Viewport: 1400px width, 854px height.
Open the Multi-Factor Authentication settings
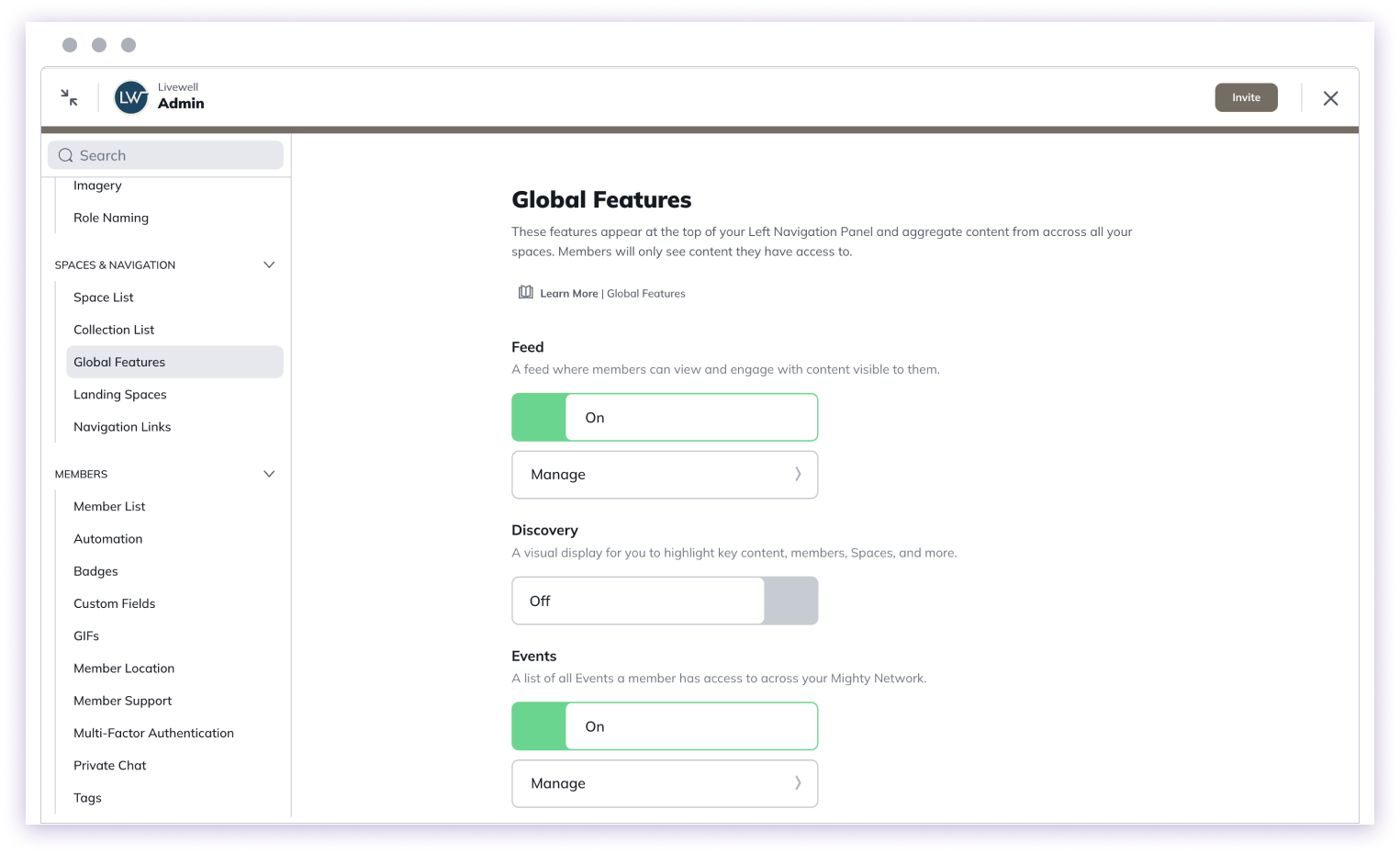153,733
